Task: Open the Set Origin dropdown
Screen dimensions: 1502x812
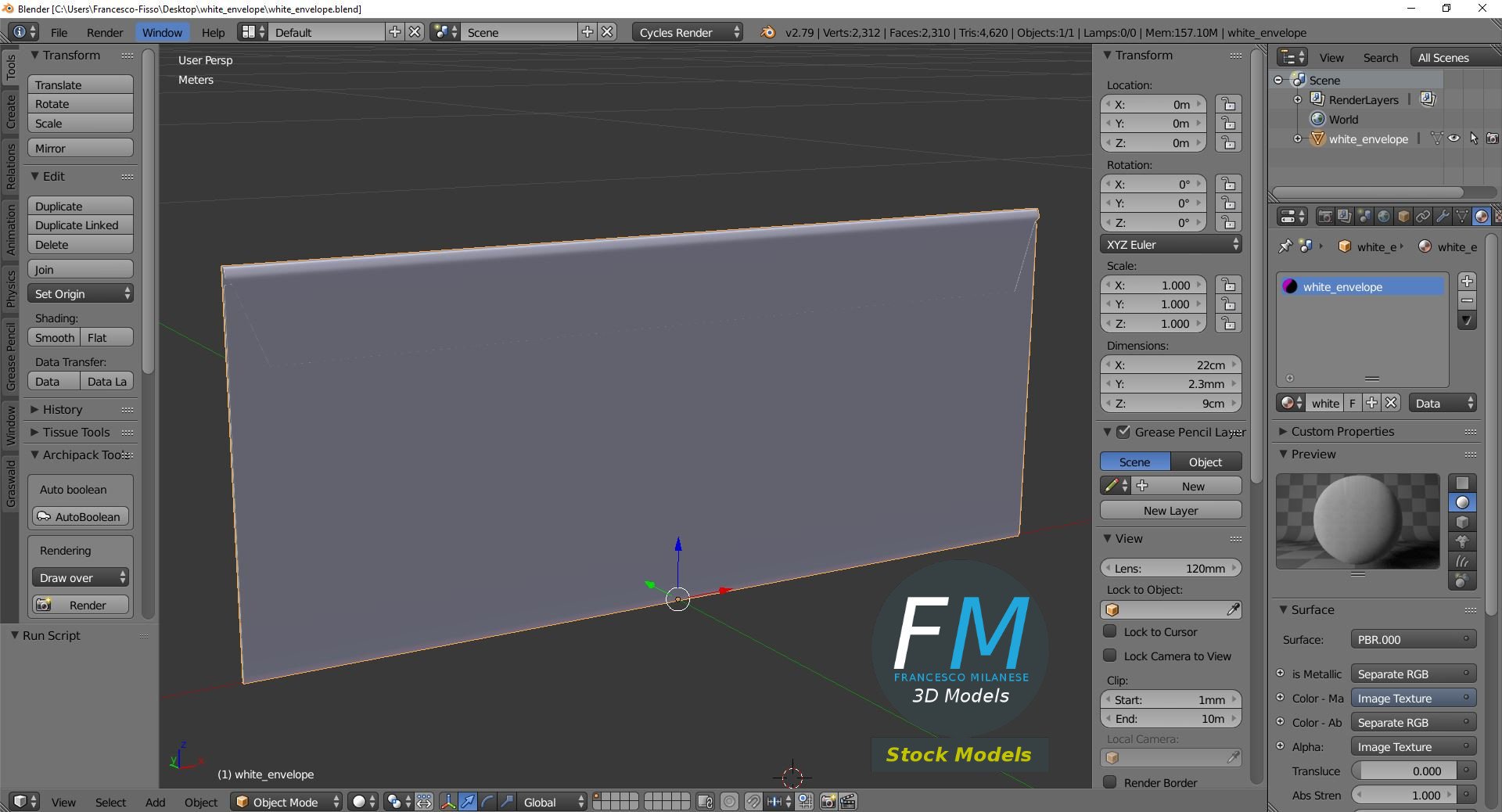Action: [81, 293]
